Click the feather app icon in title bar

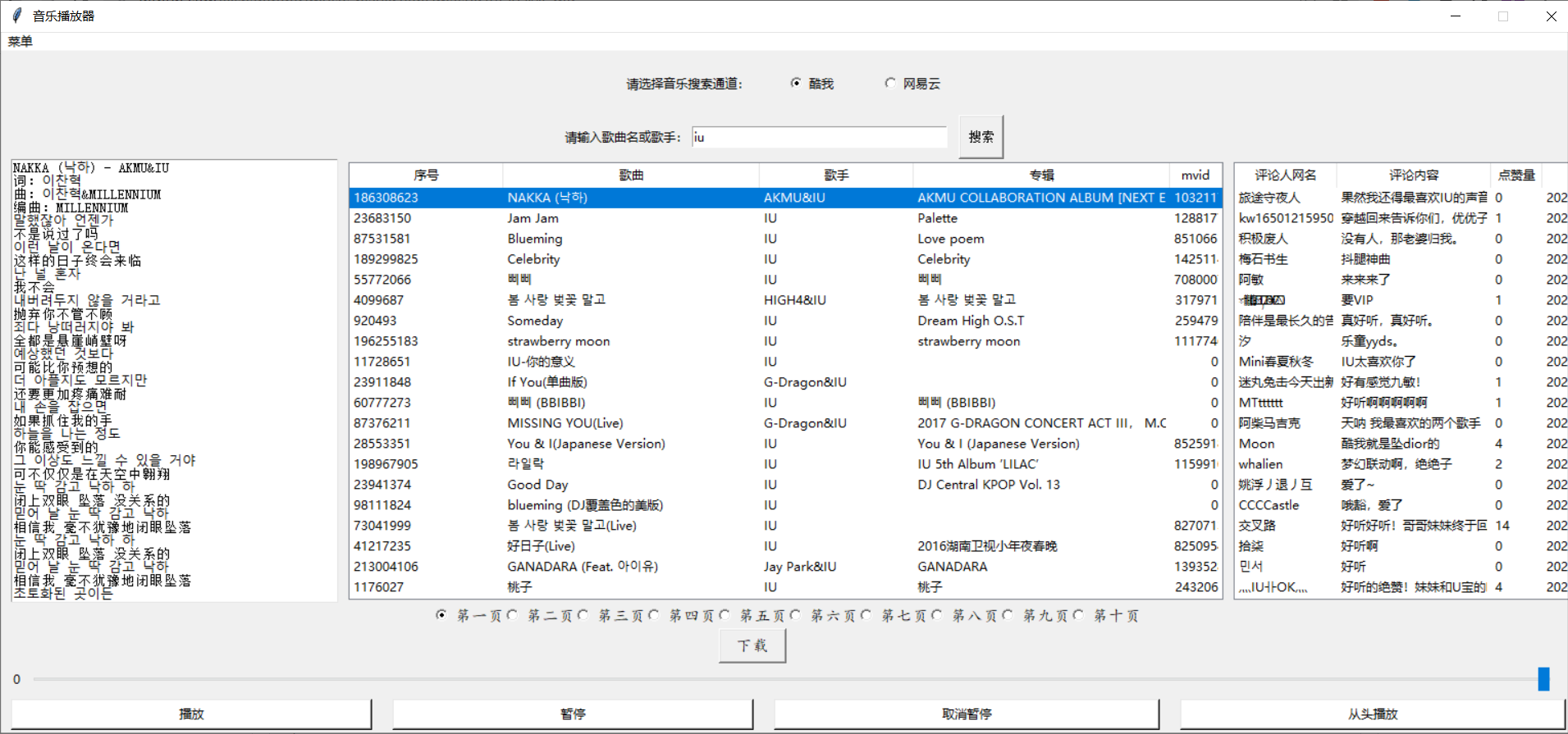pos(16,16)
